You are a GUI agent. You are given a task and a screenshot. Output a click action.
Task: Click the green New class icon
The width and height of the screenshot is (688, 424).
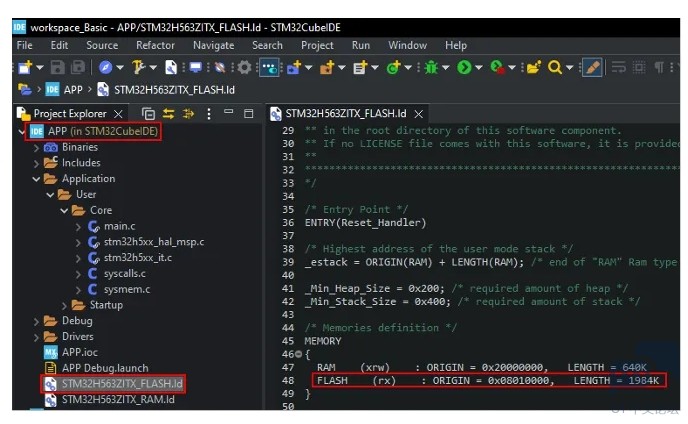(393, 67)
